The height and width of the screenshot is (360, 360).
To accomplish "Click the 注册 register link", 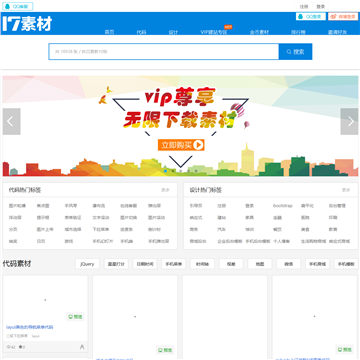I will click(304, 6).
